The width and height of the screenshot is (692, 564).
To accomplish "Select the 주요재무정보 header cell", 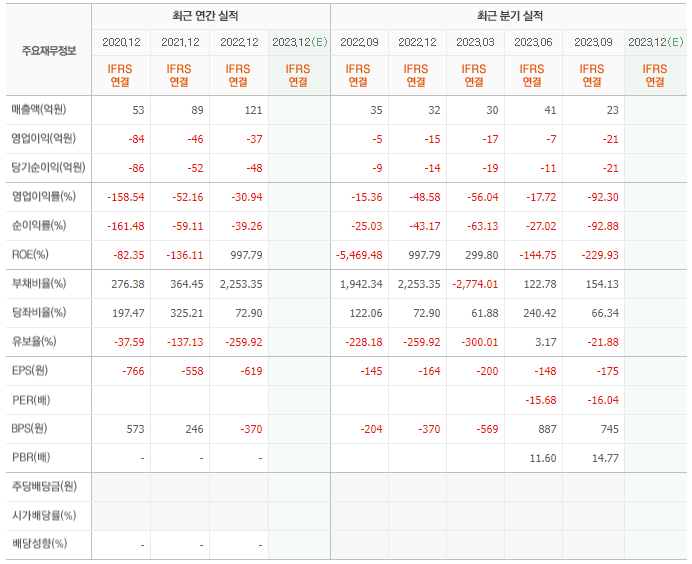I will [x=49, y=50].
